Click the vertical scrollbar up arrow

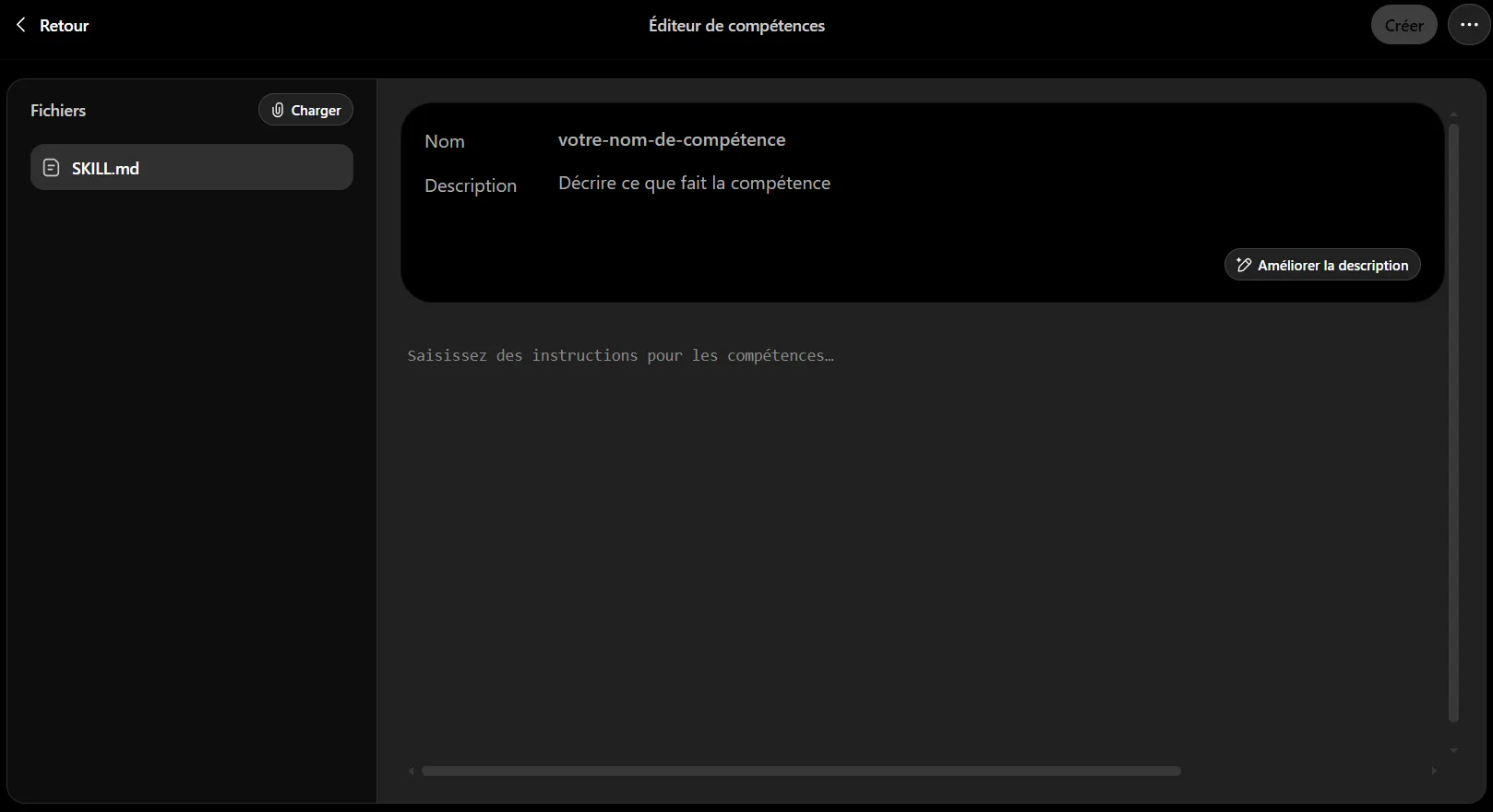pos(1453,114)
